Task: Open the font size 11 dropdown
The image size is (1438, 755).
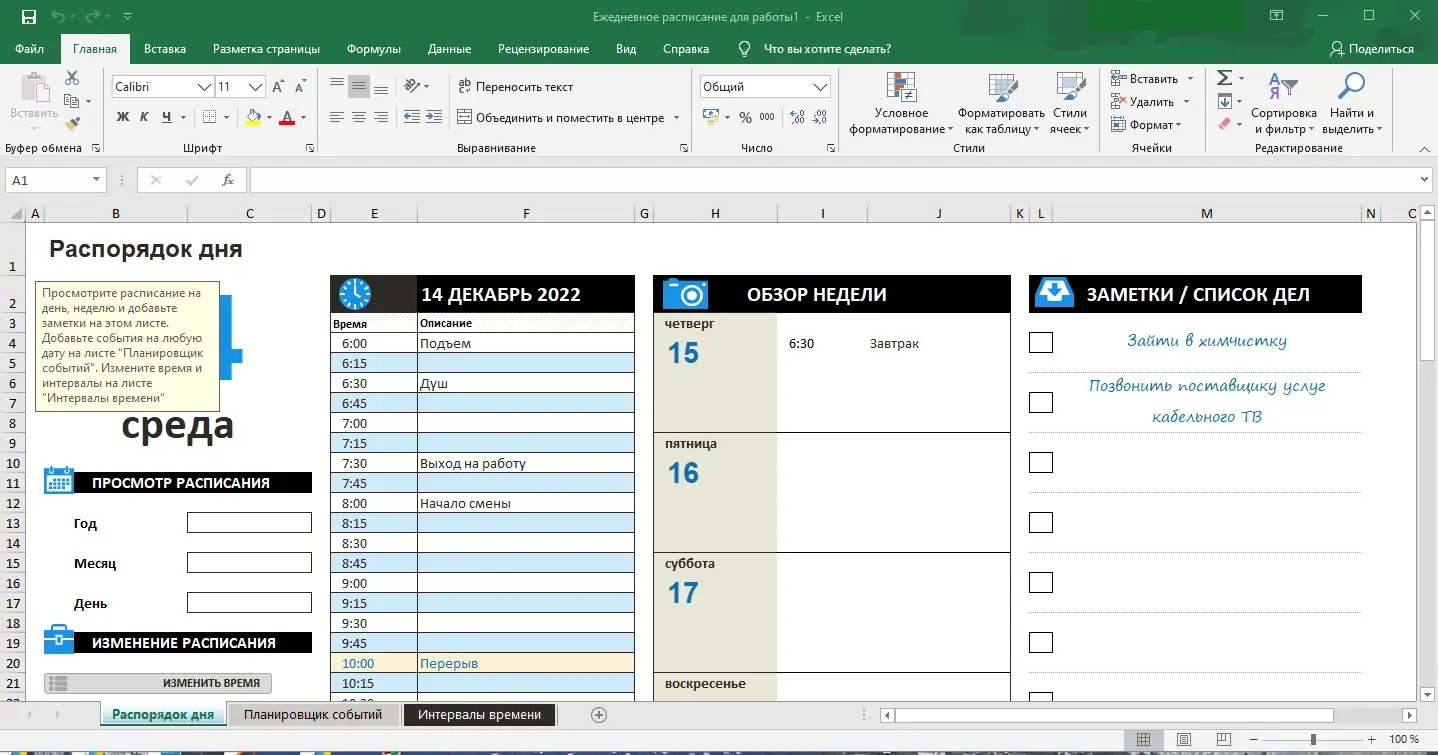Action: [255, 87]
